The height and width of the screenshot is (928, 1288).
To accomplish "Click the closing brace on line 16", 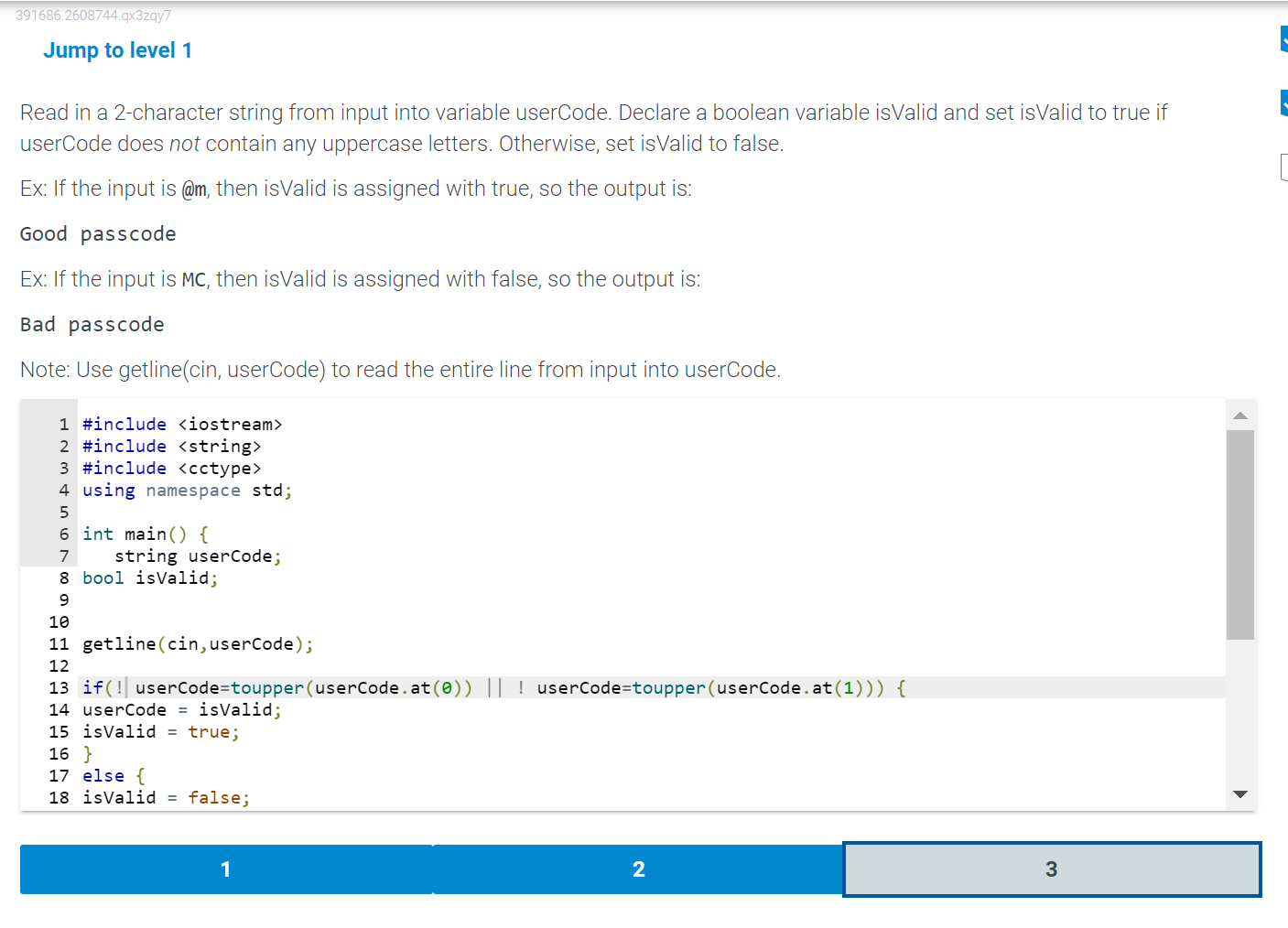I will tap(88, 754).
